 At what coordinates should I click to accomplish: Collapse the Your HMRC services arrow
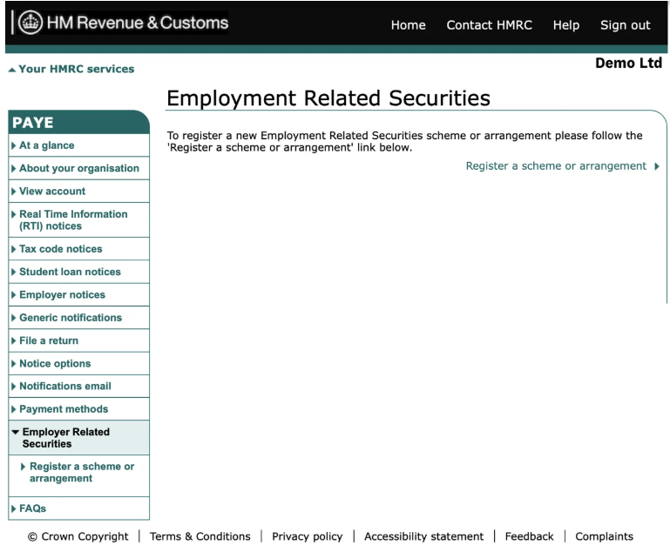11,70
